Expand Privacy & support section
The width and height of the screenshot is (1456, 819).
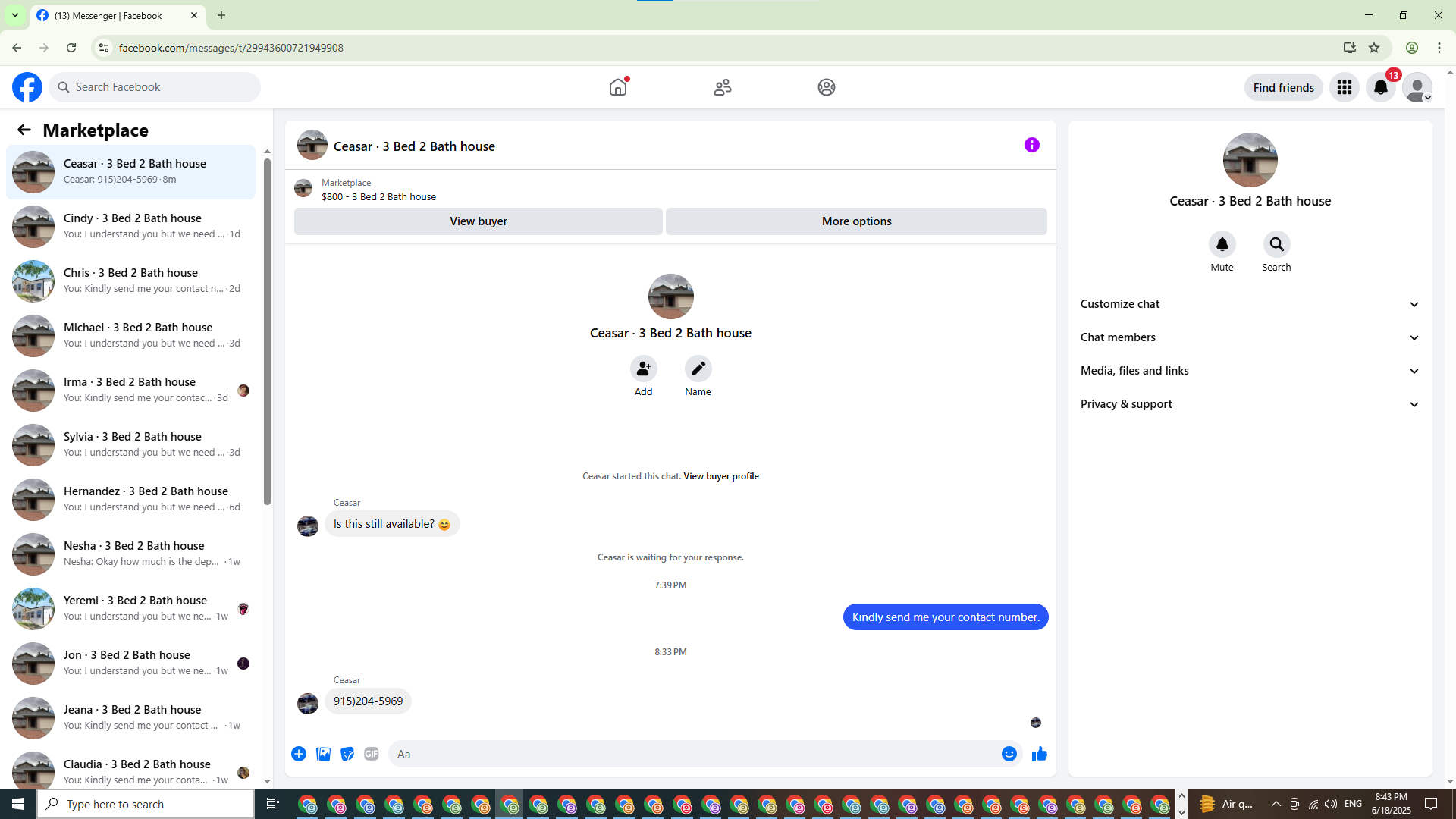(x=1250, y=404)
